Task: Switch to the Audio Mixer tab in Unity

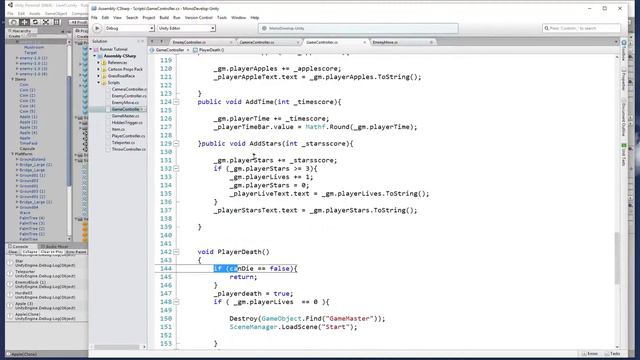Action: point(54,247)
